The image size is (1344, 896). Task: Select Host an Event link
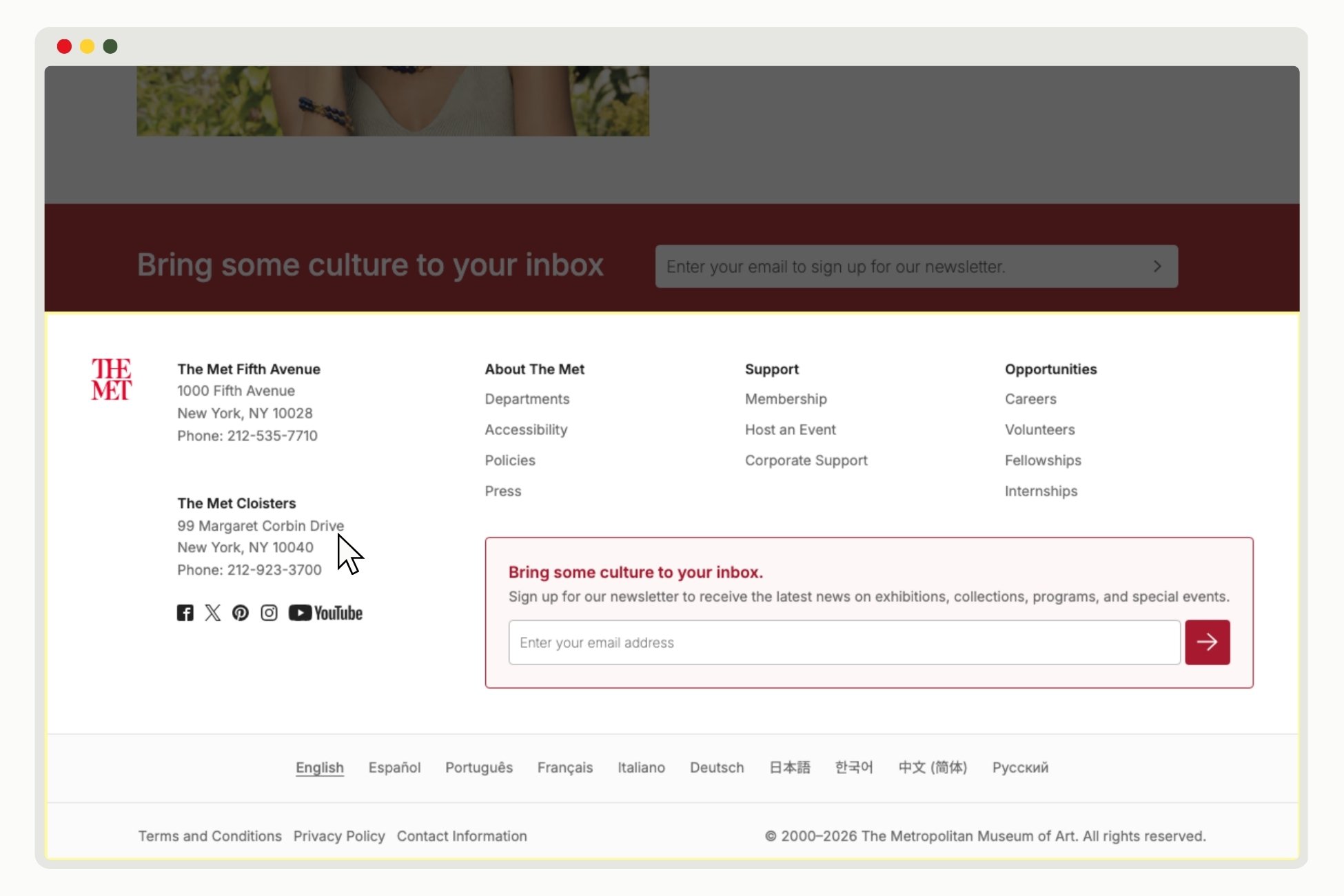[790, 429]
